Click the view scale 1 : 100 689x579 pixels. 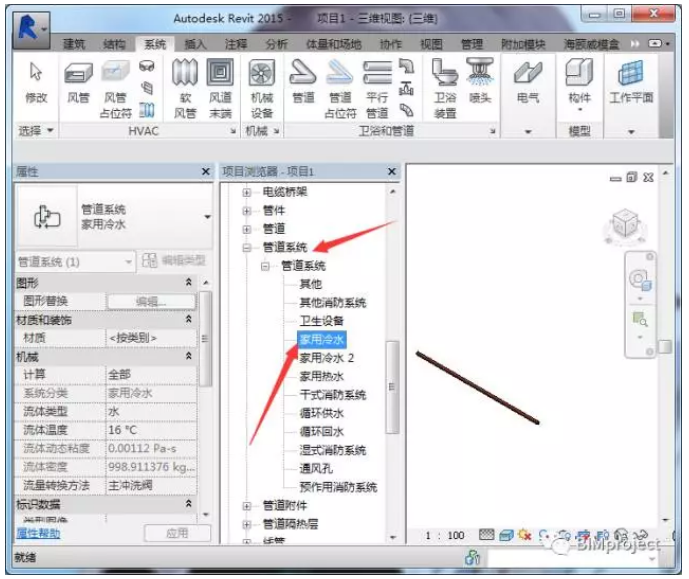pyautogui.click(x=445, y=535)
